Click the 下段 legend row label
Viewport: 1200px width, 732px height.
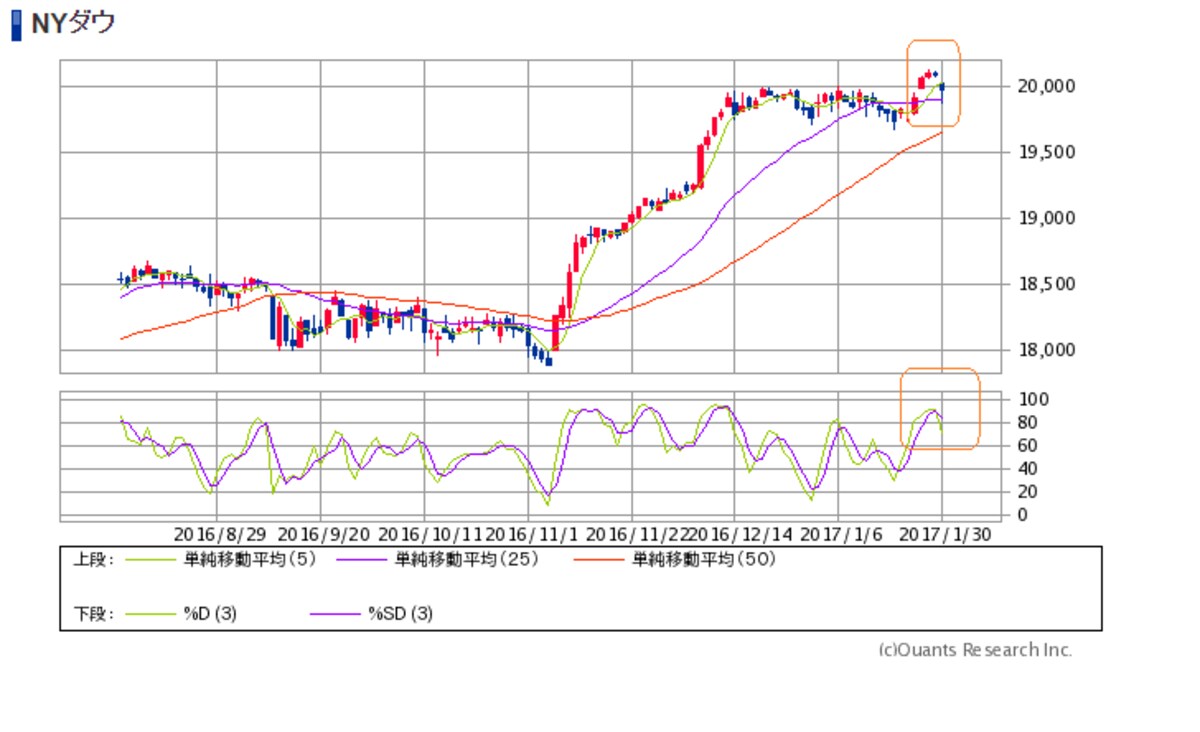93,614
